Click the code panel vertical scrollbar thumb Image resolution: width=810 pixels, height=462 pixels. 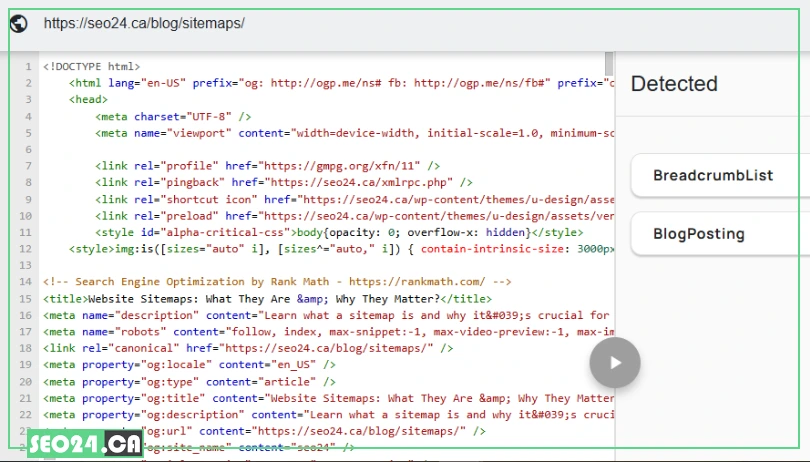(x=609, y=64)
